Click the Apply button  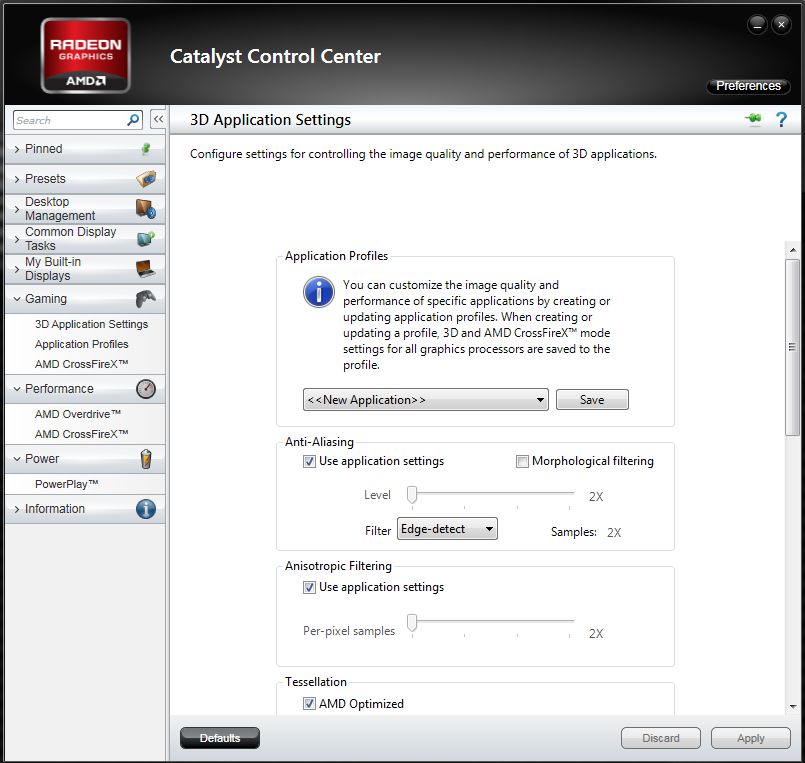click(x=751, y=738)
